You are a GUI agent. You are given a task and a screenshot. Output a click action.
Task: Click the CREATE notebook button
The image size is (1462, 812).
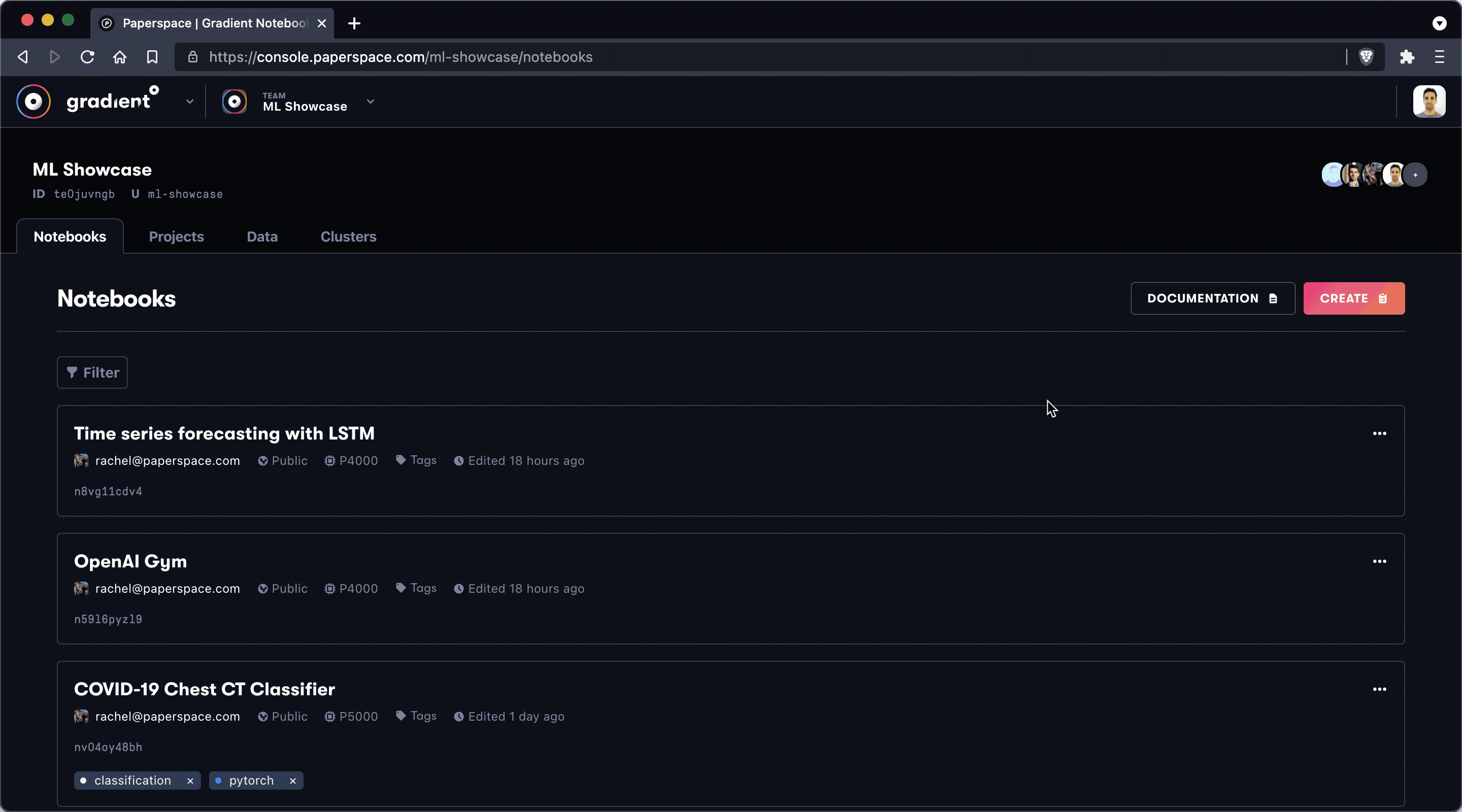pyautogui.click(x=1353, y=298)
